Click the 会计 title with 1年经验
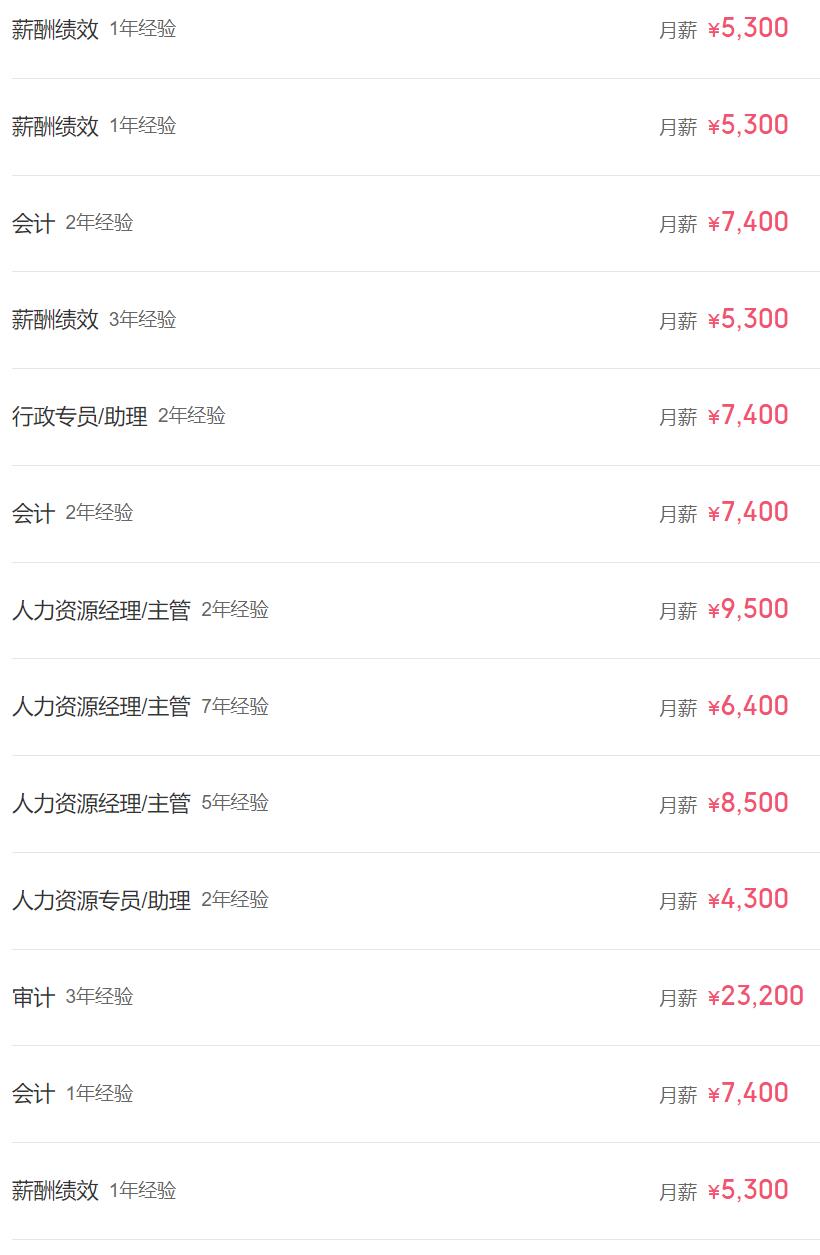This screenshot has height=1255, width=820. tap(33, 1094)
